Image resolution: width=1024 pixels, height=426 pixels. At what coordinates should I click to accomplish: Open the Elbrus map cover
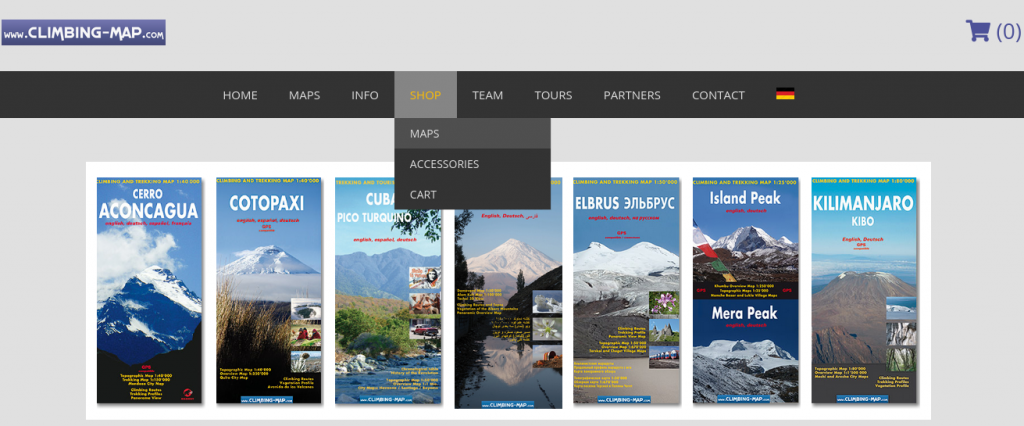(626, 290)
